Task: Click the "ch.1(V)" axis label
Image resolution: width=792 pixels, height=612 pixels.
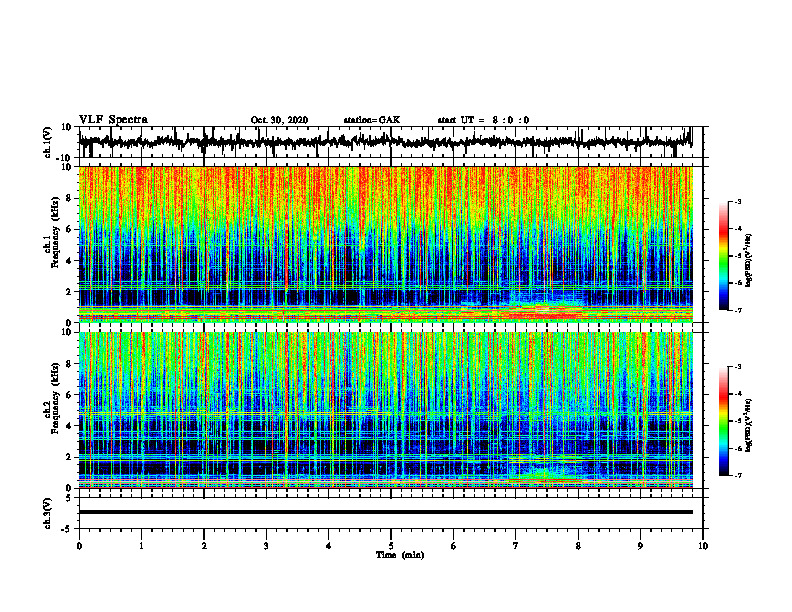Action: coord(48,142)
